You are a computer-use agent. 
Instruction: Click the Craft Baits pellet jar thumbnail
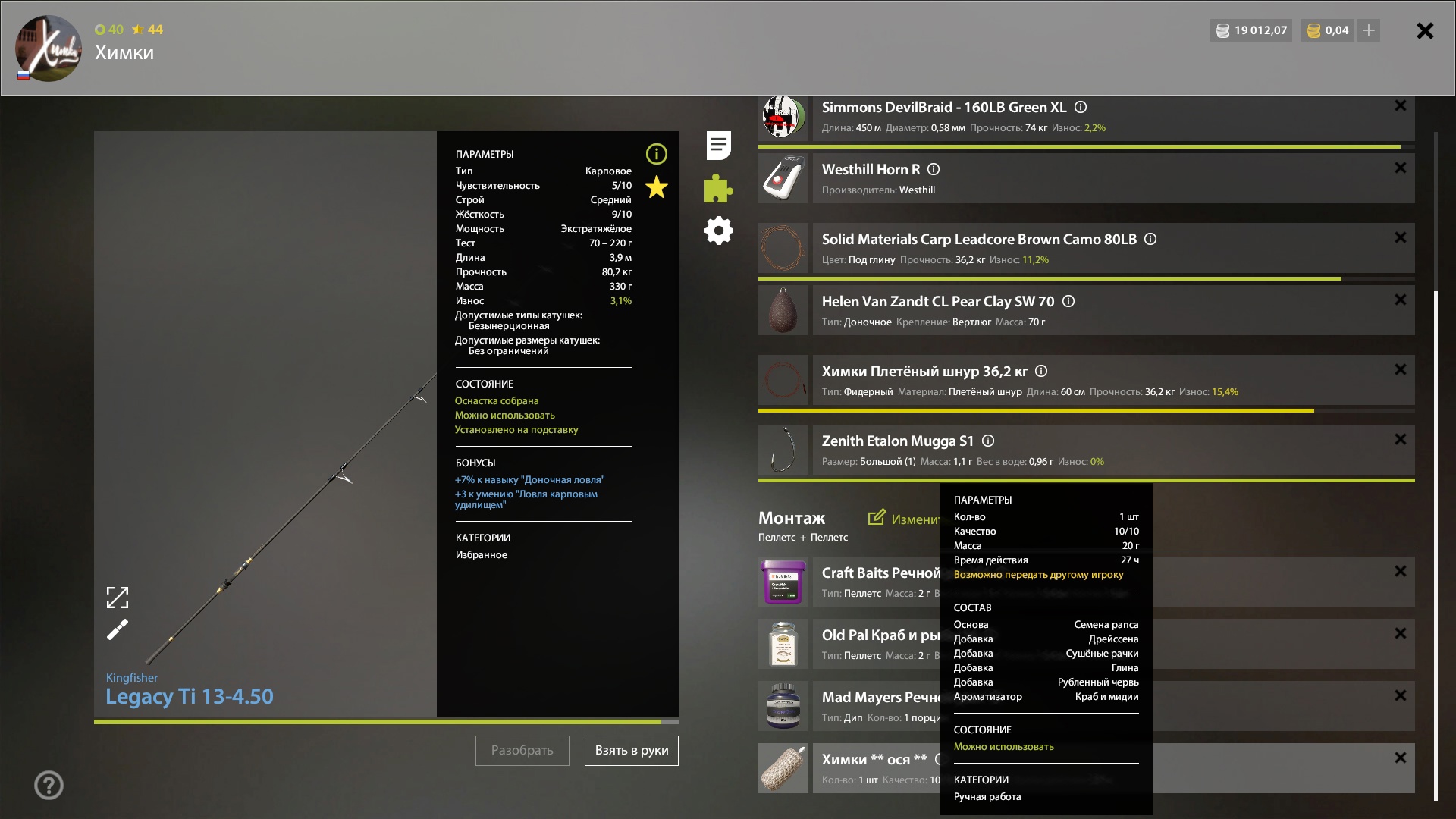coord(783,582)
